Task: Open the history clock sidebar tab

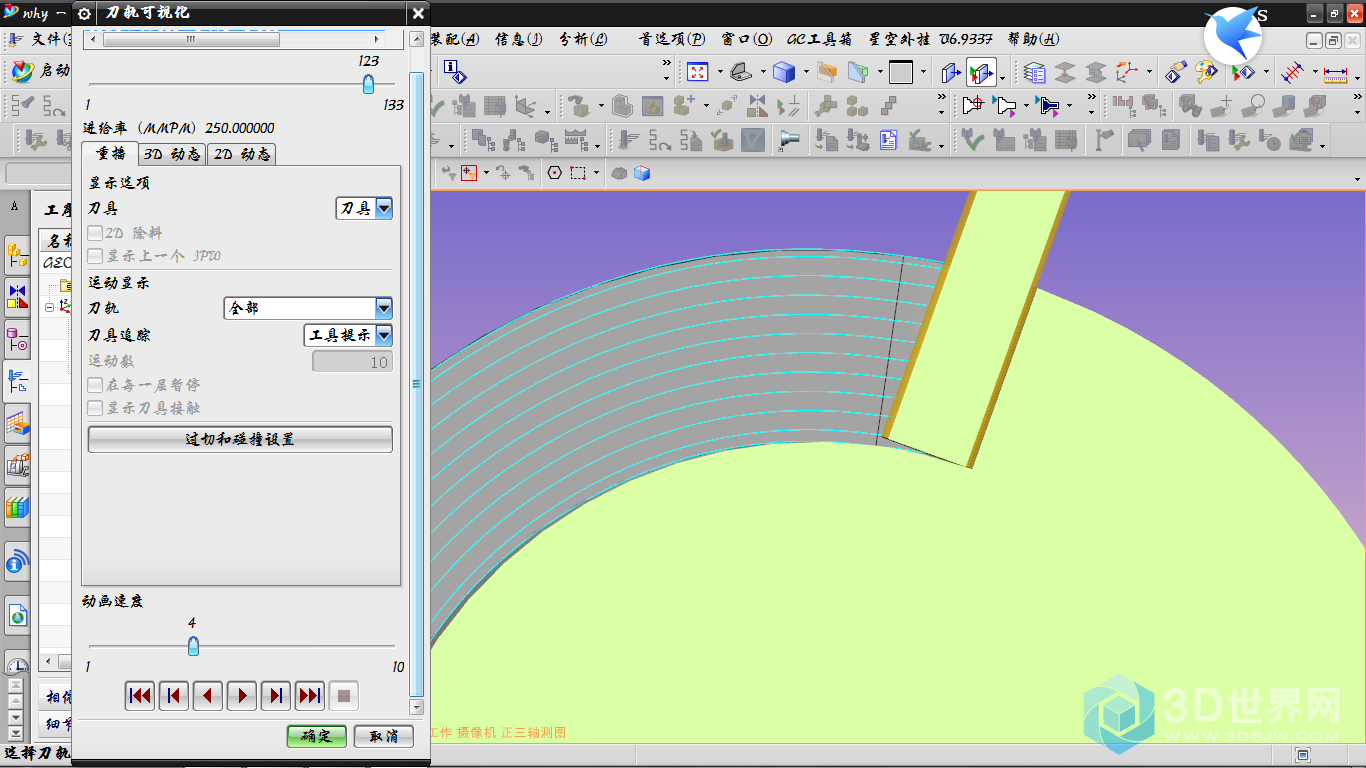Action: coord(17,665)
